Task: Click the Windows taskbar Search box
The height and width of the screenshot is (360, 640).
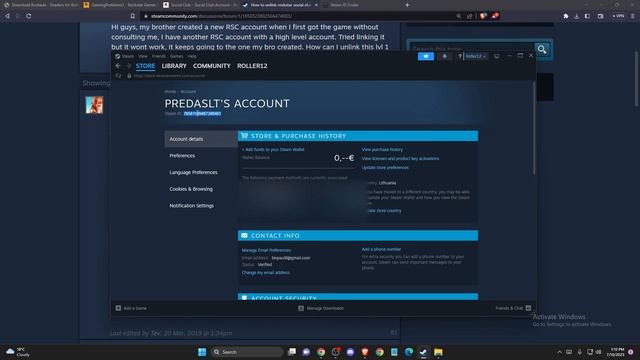Action: (247, 352)
